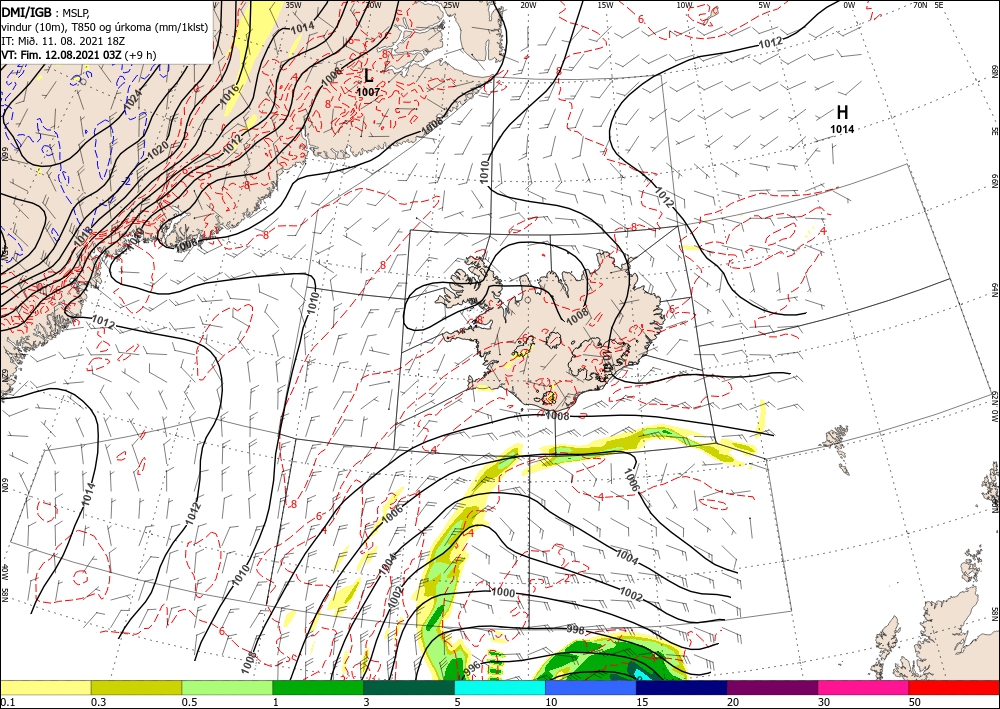The image size is (1000, 709).
Task: Click the 'DMI/IGB' title text
Action: (26, 11)
